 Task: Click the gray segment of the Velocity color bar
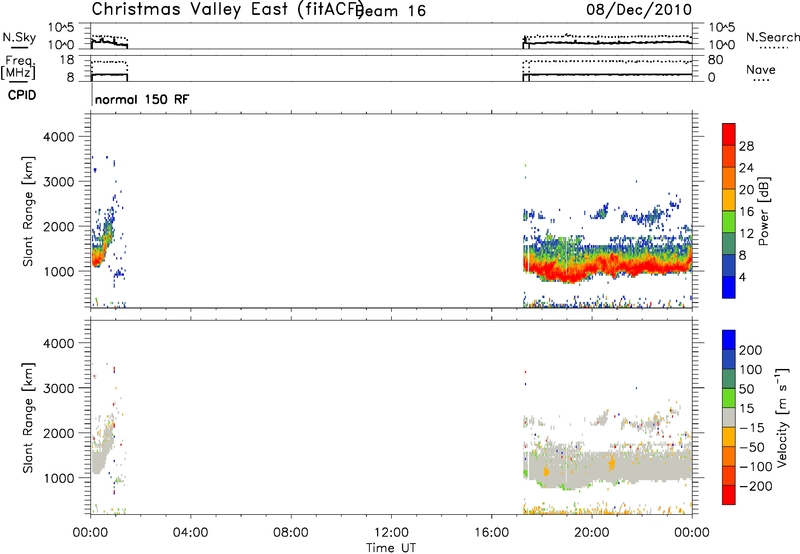point(729,418)
